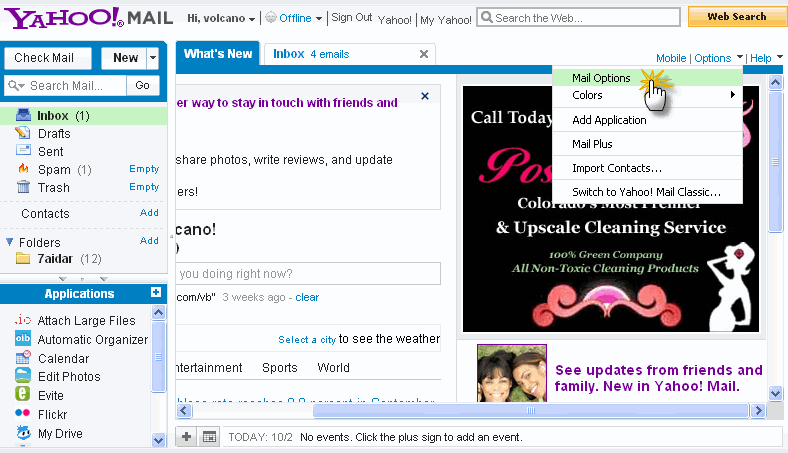This screenshot has width=788, height=453.
Task: Open the Spam flame icon
Action: point(23,168)
